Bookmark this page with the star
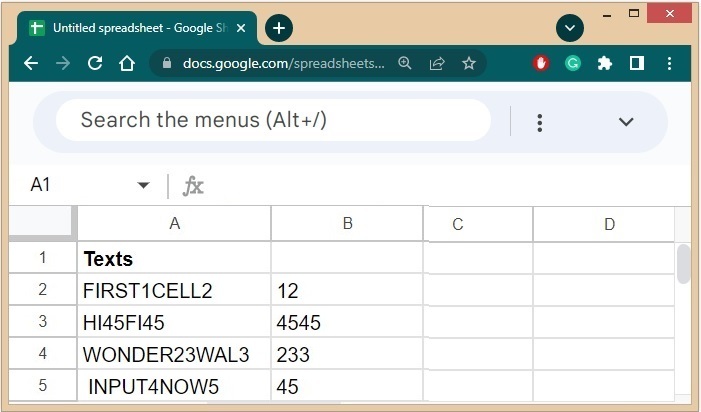This screenshot has height=412, width=701. tap(468, 63)
